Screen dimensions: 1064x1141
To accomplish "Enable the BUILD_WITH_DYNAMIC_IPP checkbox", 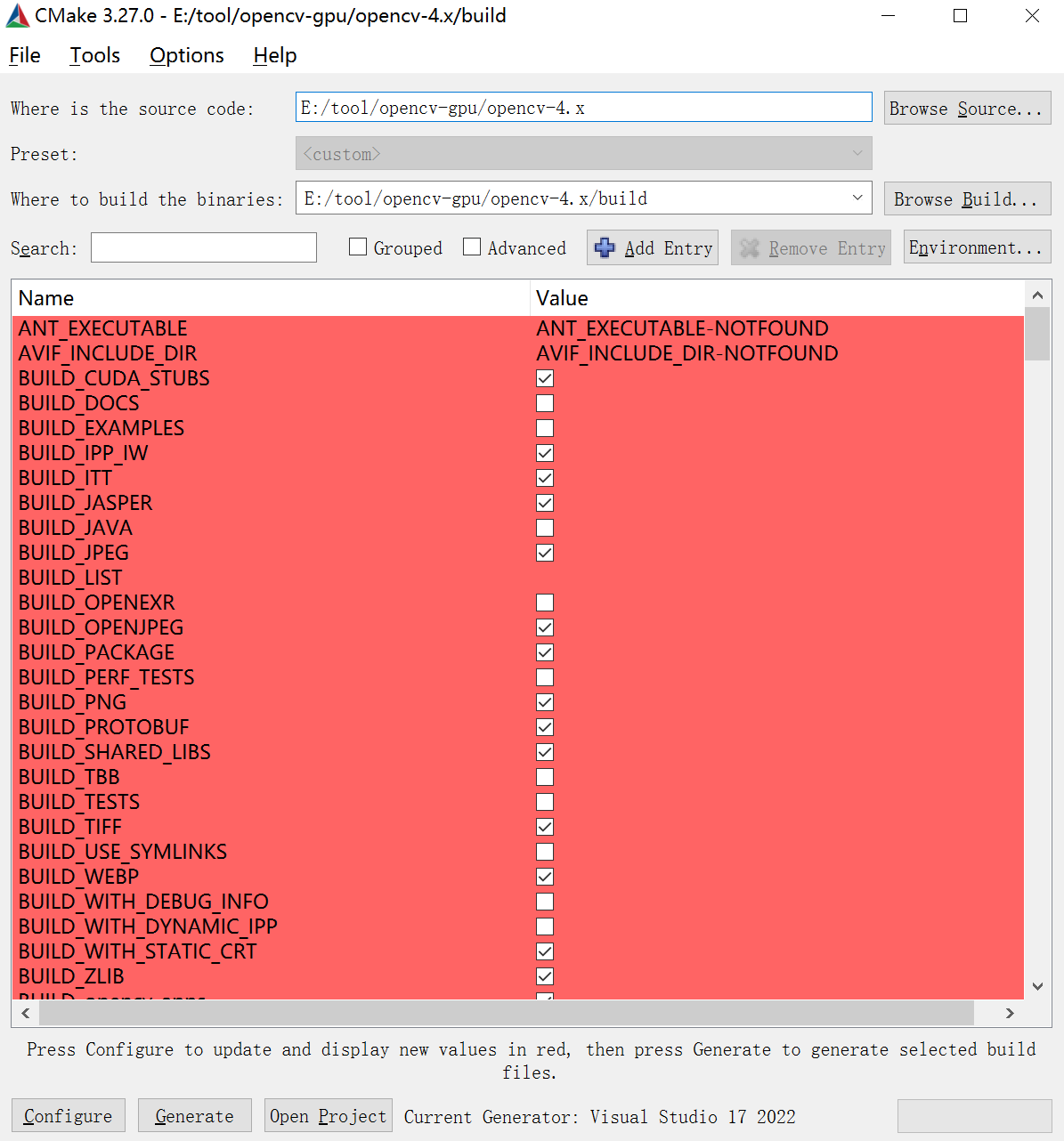I will coord(545,927).
